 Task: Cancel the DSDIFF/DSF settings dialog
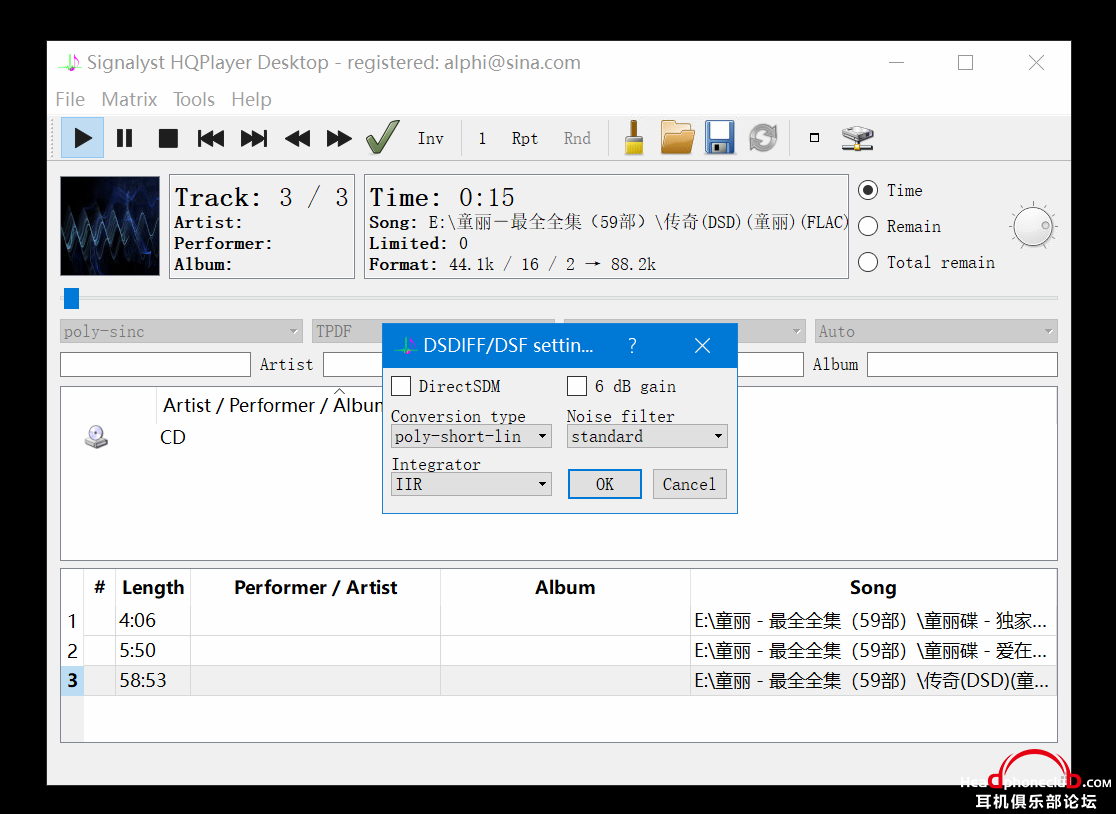tap(690, 484)
